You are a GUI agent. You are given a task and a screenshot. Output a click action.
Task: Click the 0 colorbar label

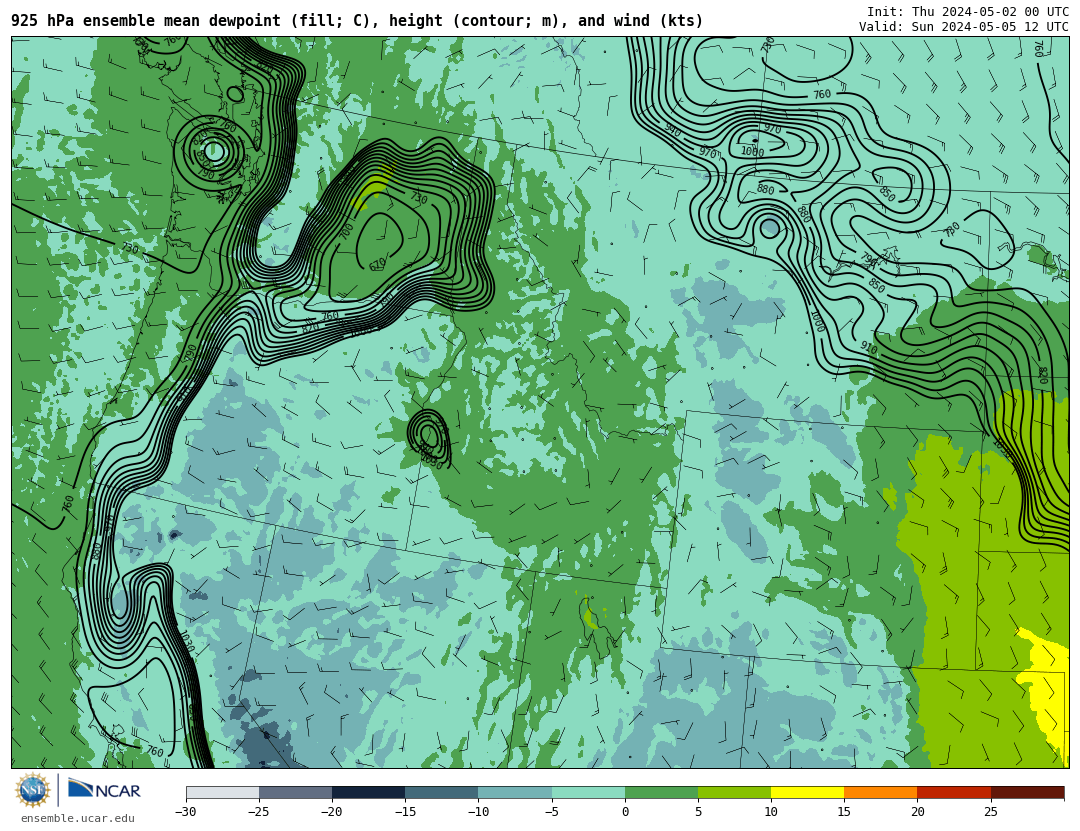(625, 812)
